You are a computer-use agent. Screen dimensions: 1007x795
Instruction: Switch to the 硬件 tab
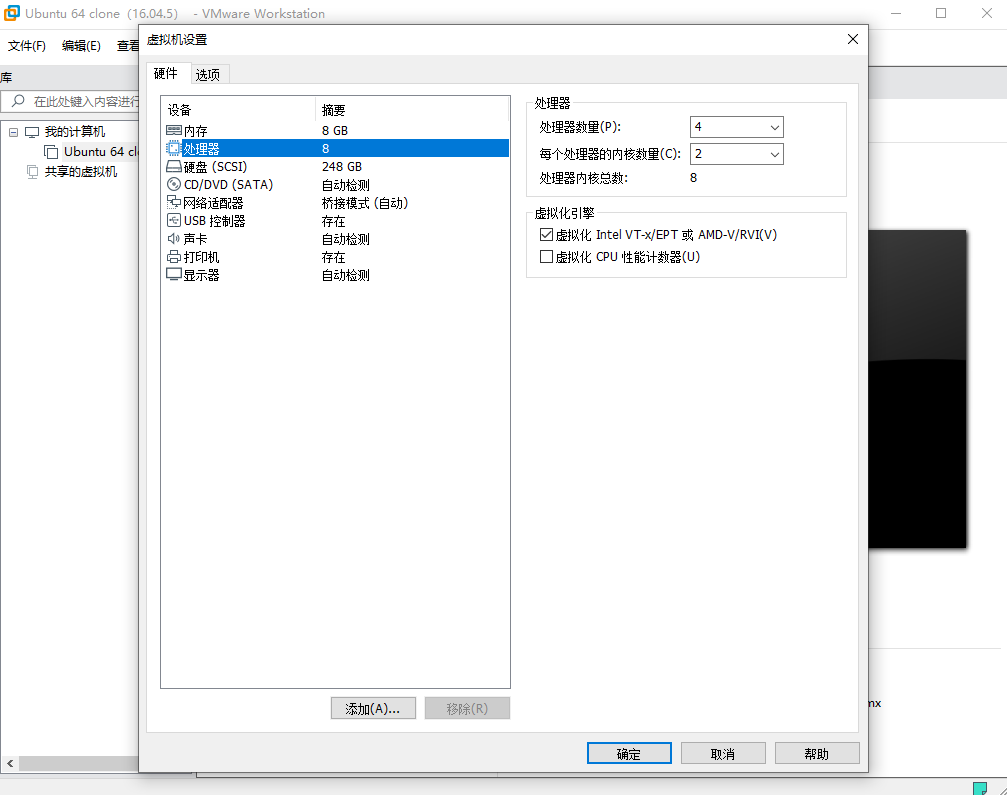(x=166, y=73)
